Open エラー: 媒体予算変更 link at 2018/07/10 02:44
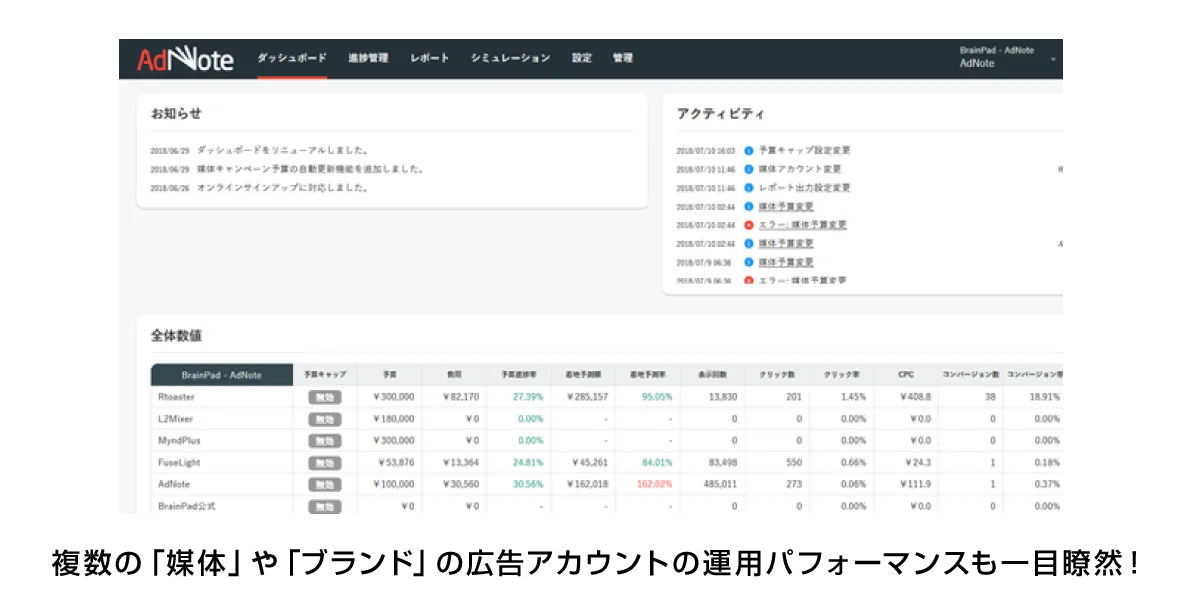 click(803, 225)
